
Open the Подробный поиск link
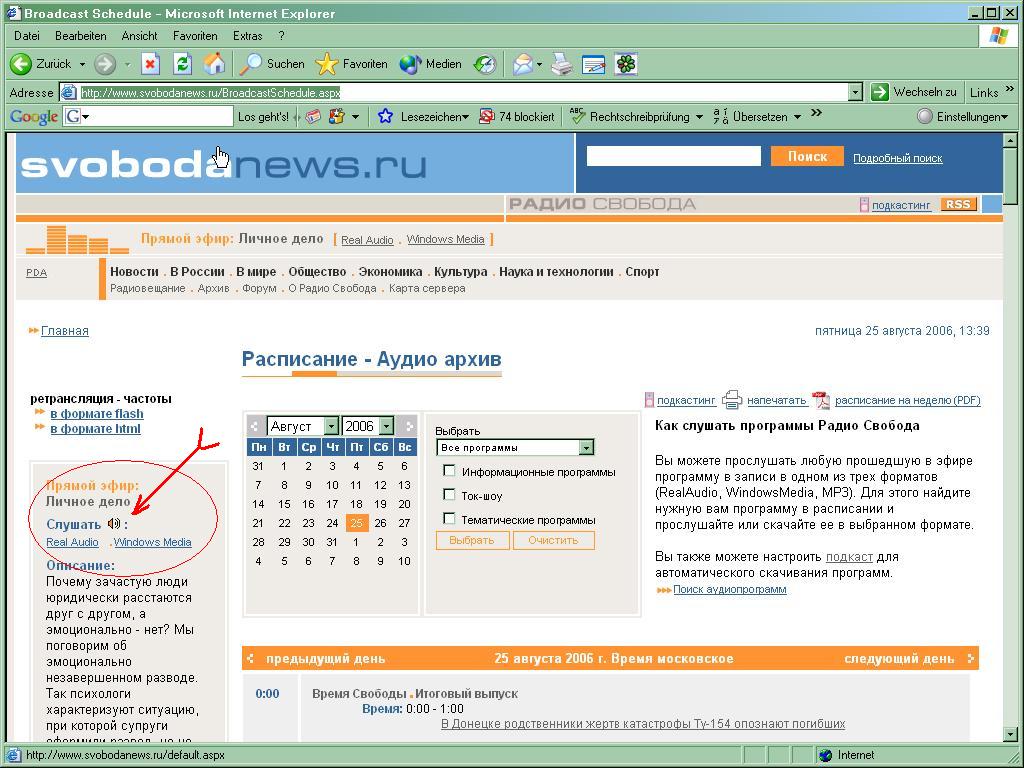[x=897, y=158]
